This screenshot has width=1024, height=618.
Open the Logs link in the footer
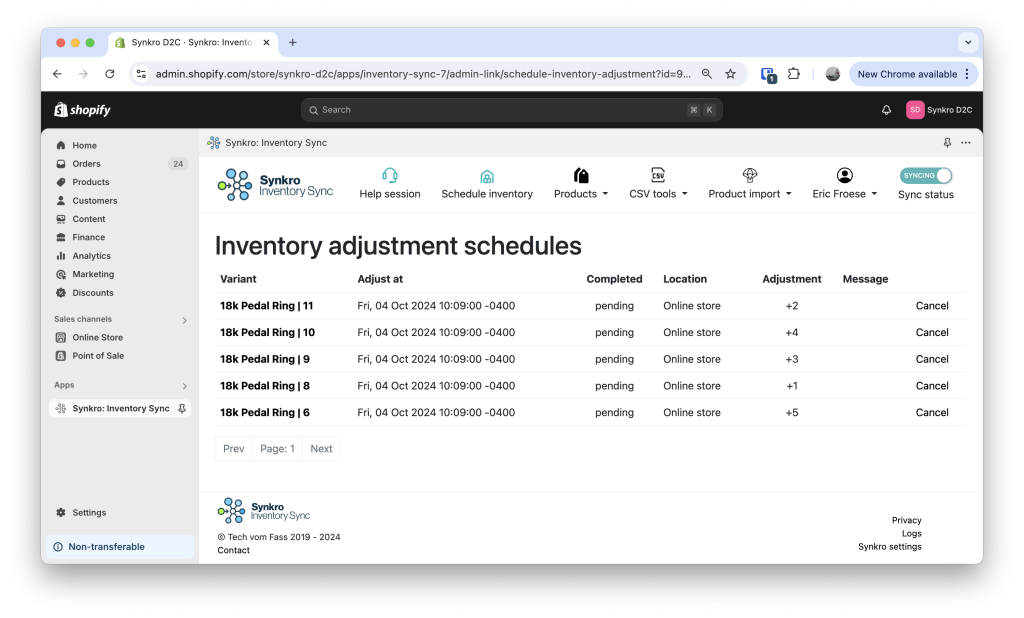pos(911,533)
